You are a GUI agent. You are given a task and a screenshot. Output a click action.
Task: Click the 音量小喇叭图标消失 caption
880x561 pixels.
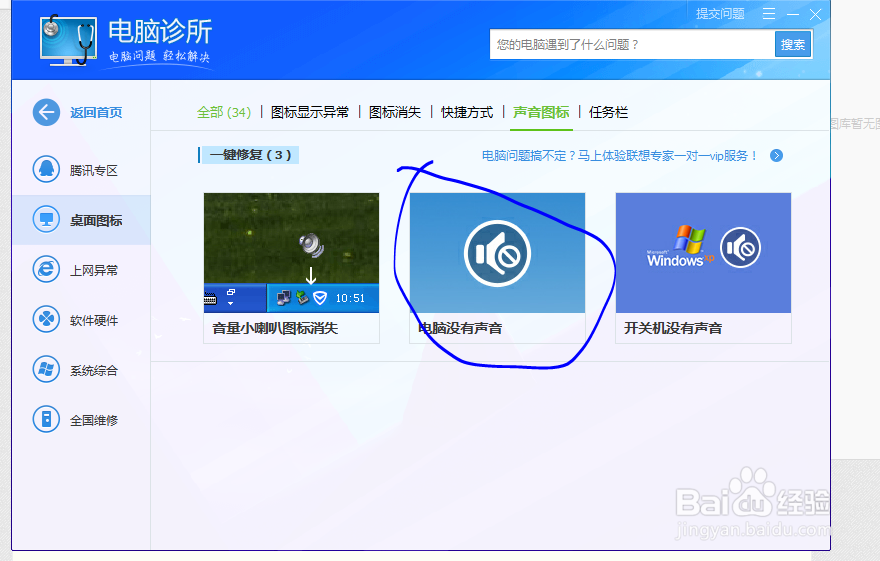point(275,328)
